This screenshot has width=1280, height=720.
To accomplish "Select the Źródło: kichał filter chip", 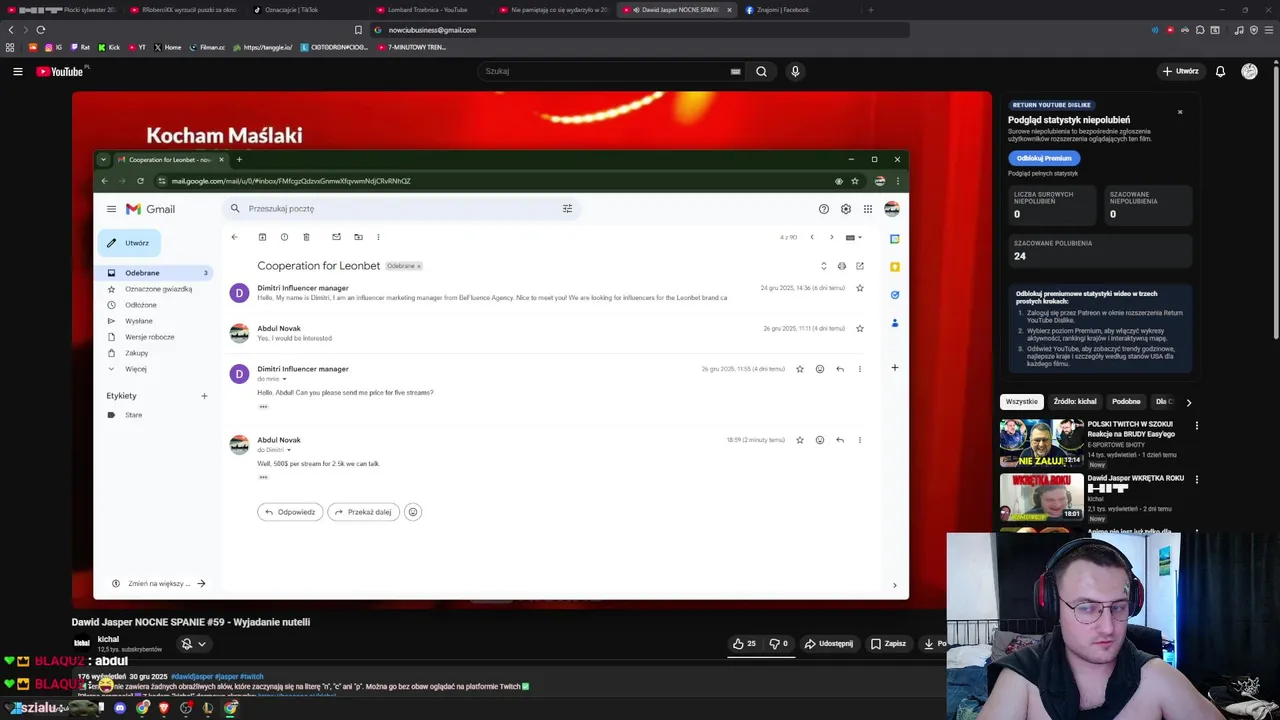I will coord(1075,402).
